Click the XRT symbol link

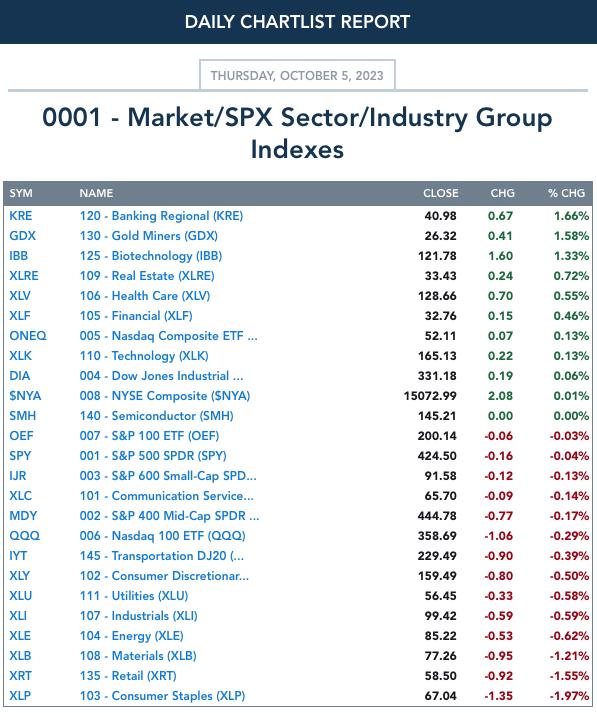(x=20, y=676)
